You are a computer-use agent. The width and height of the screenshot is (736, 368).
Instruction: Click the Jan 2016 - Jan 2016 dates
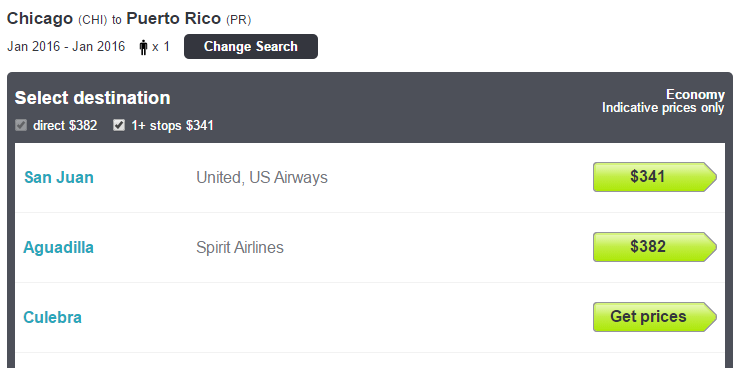pos(66,46)
